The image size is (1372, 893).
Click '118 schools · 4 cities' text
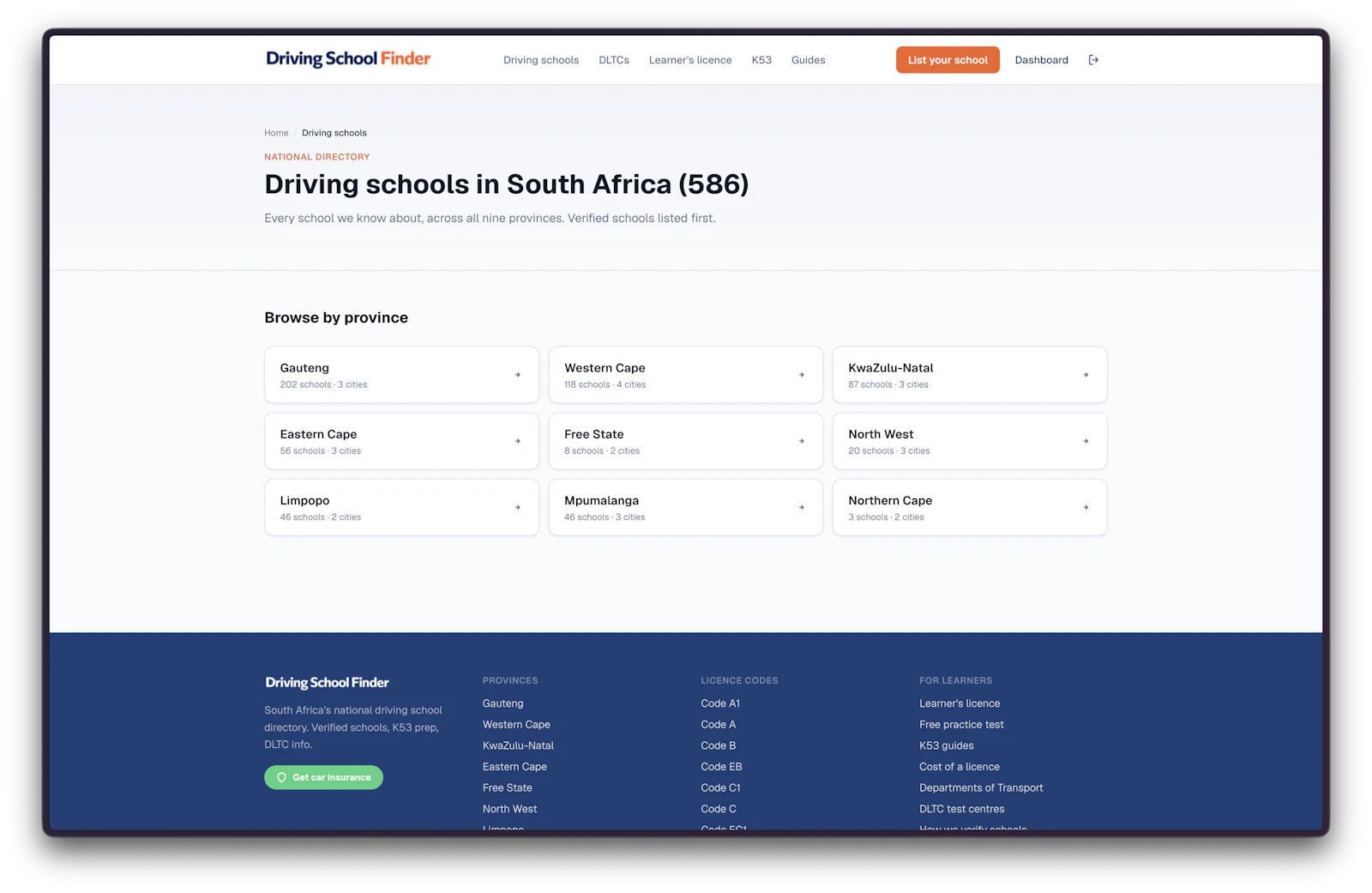(x=605, y=385)
